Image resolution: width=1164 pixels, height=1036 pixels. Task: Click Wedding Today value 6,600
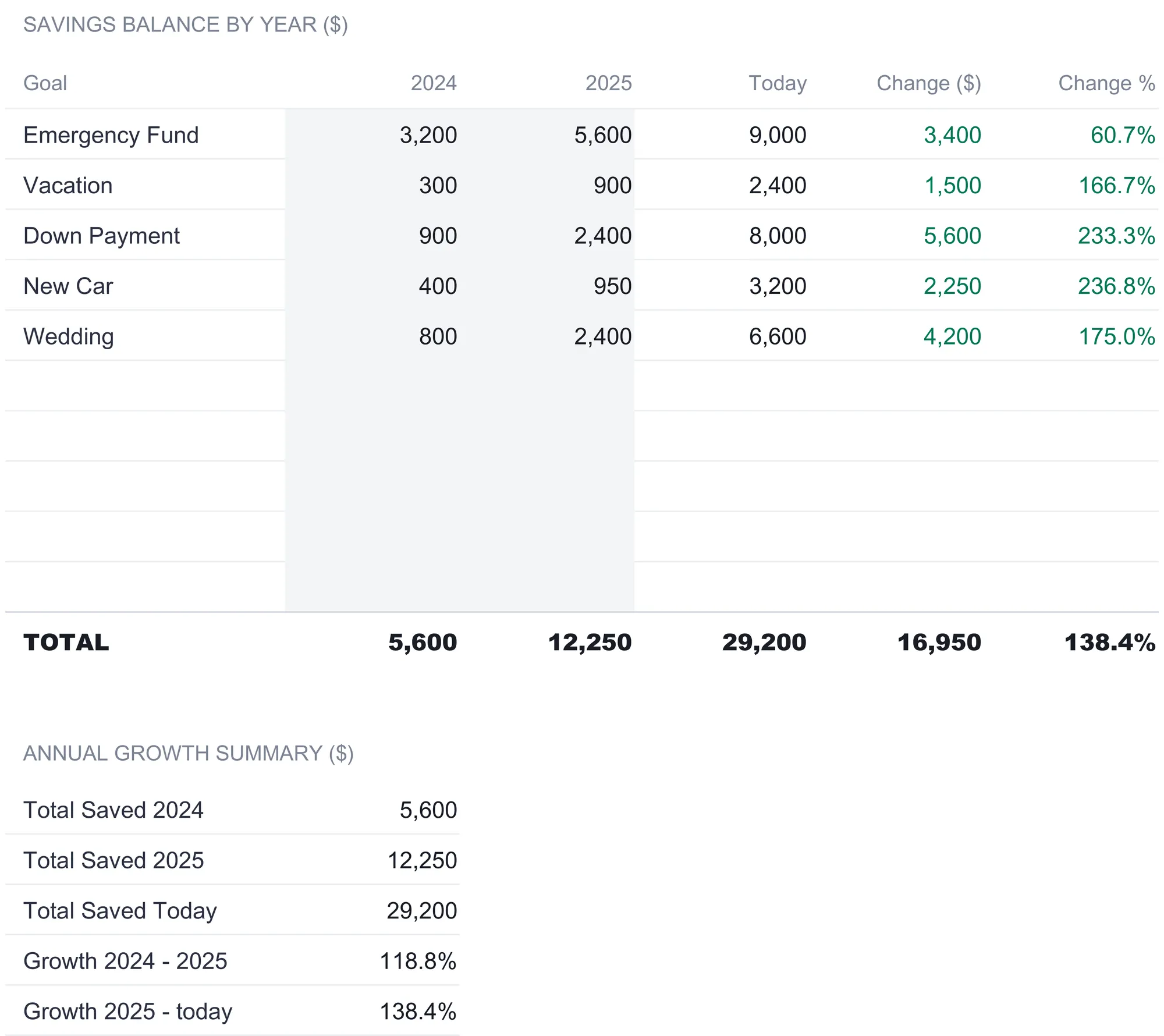click(x=778, y=336)
